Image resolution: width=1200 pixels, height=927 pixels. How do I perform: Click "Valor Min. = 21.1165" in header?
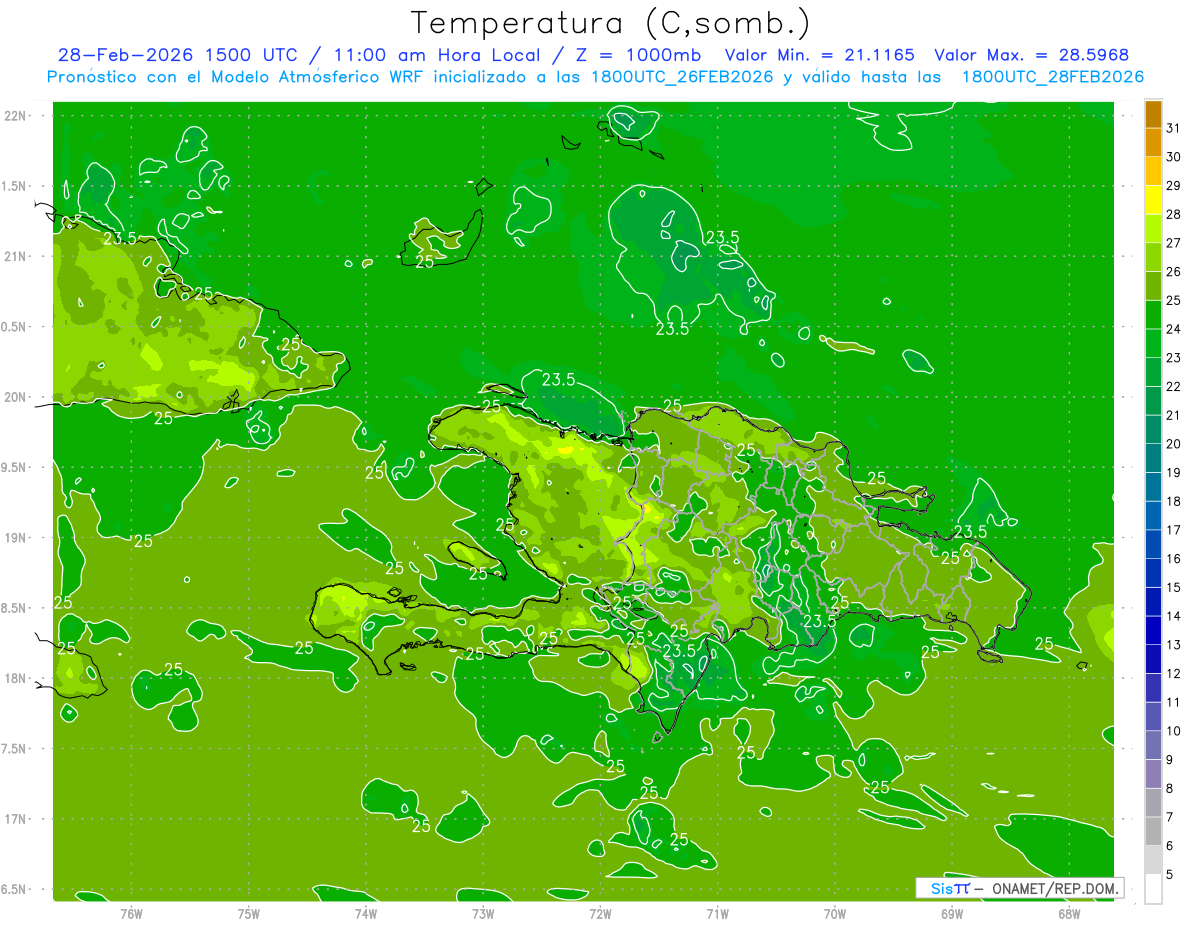click(820, 55)
